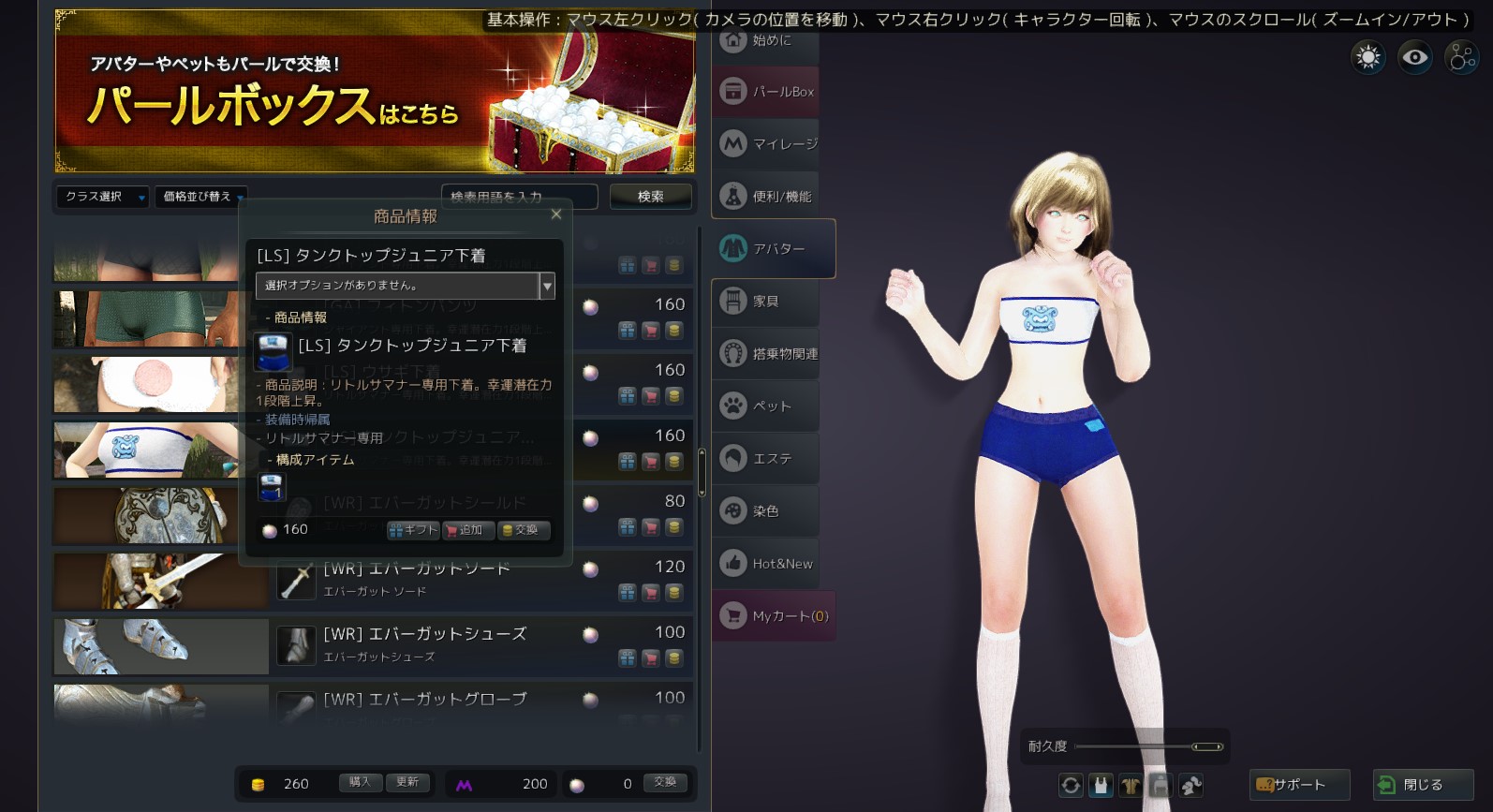Toggle the armor display icon
The height and width of the screenshot is (812, 1493).
(1131, 786)
